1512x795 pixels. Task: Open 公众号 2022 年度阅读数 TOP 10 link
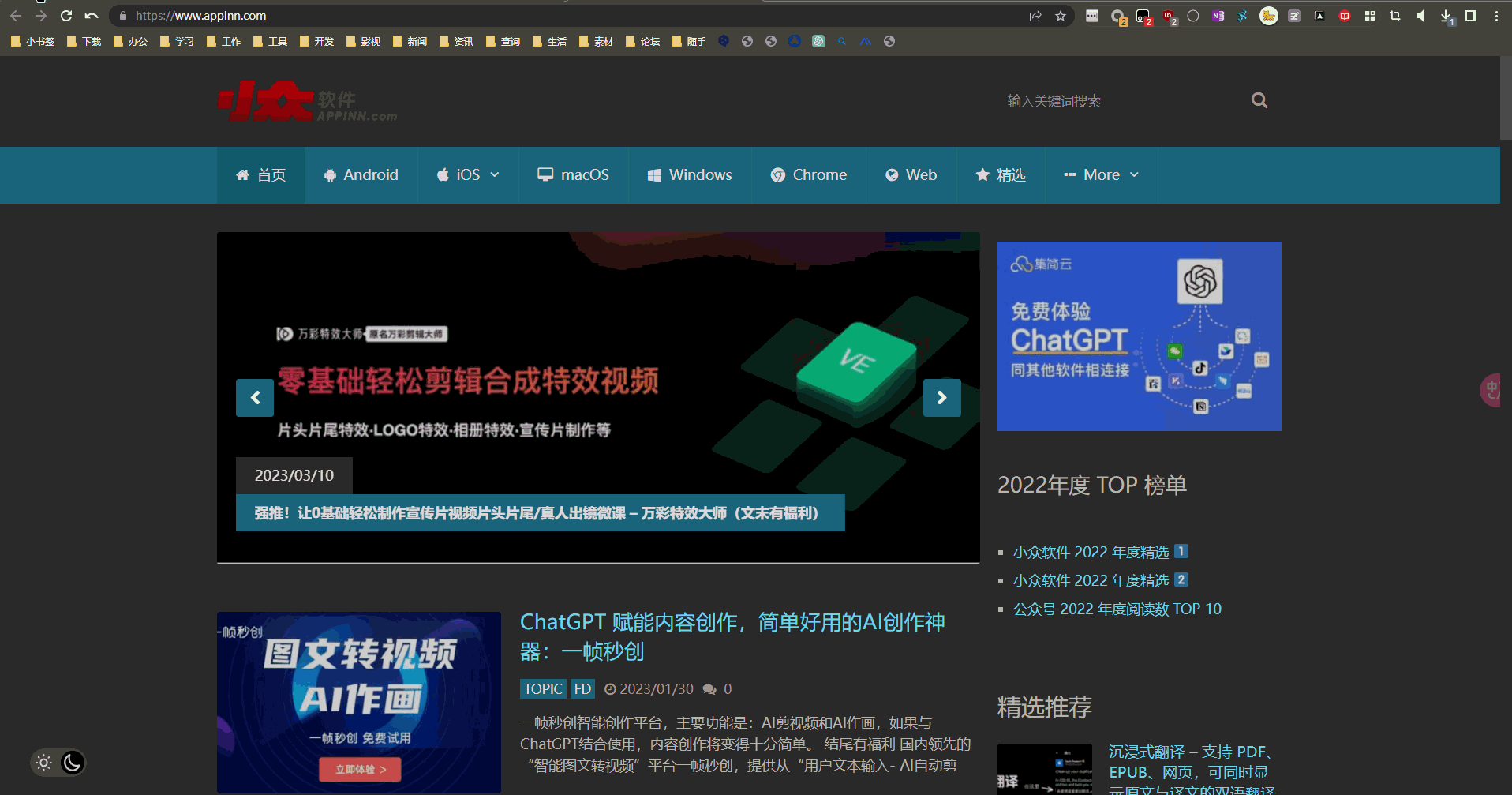(x=1117, y=609)
